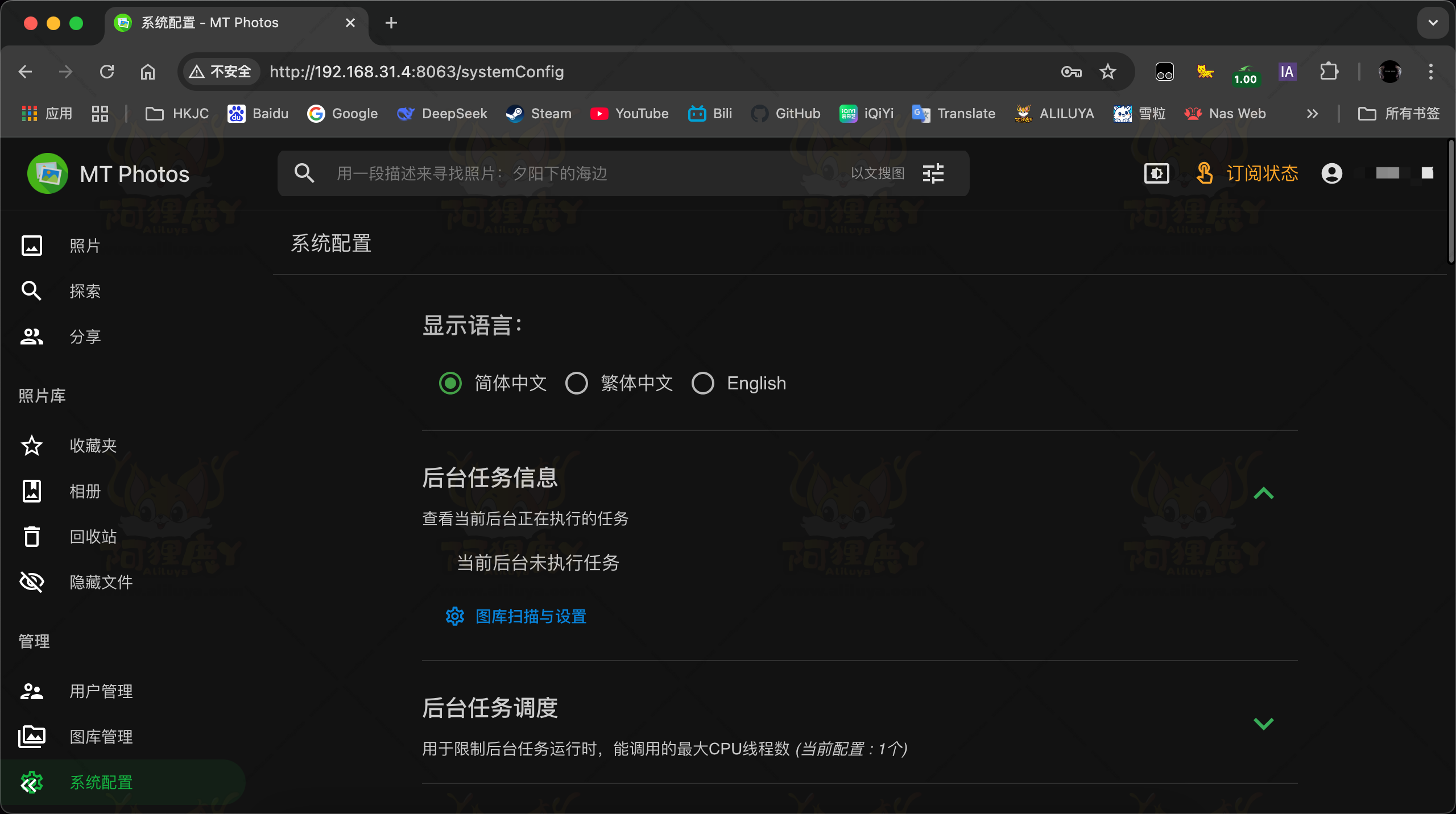Open the 应用 apps bookmark

coord(47,114)
